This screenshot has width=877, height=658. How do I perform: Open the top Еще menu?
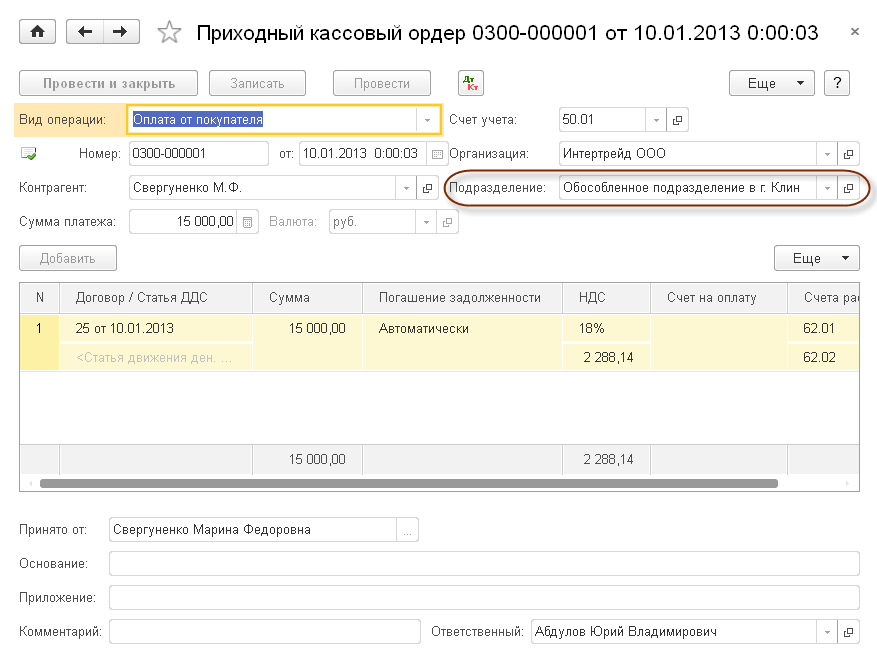point(772,83)
